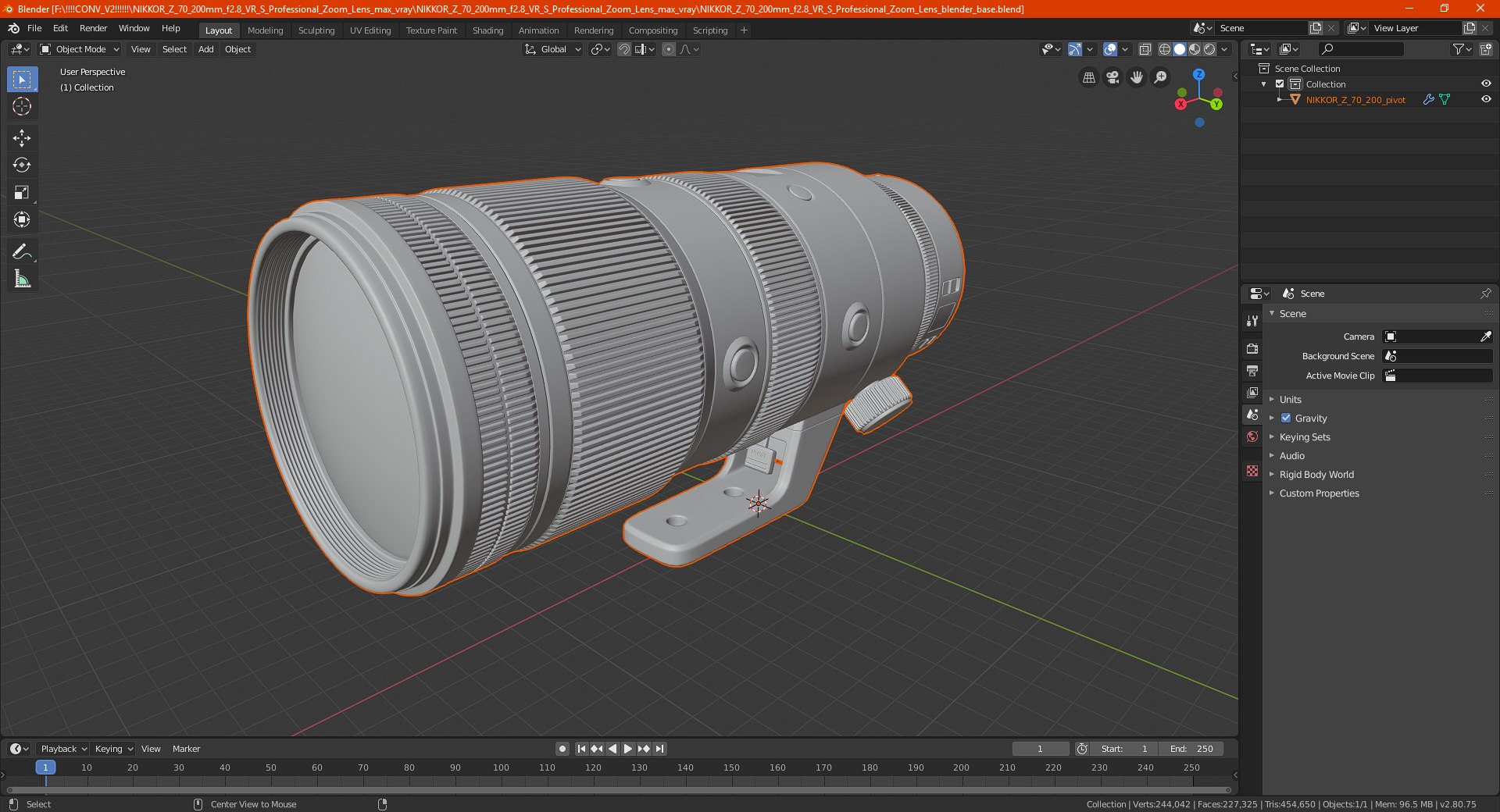Play the animation forward

[627, 749]
